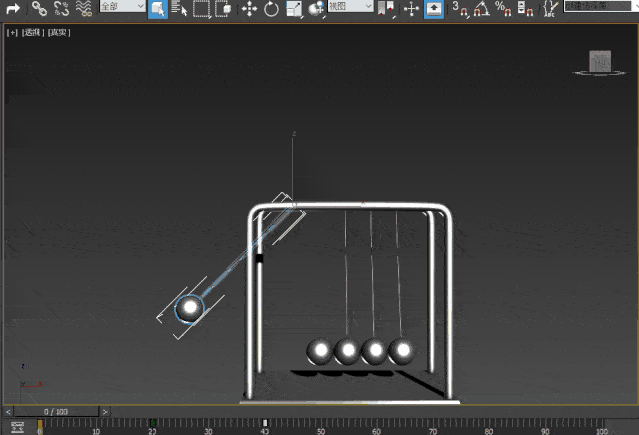Toggle Spinner Snap icon

click(x=525, y=9)
